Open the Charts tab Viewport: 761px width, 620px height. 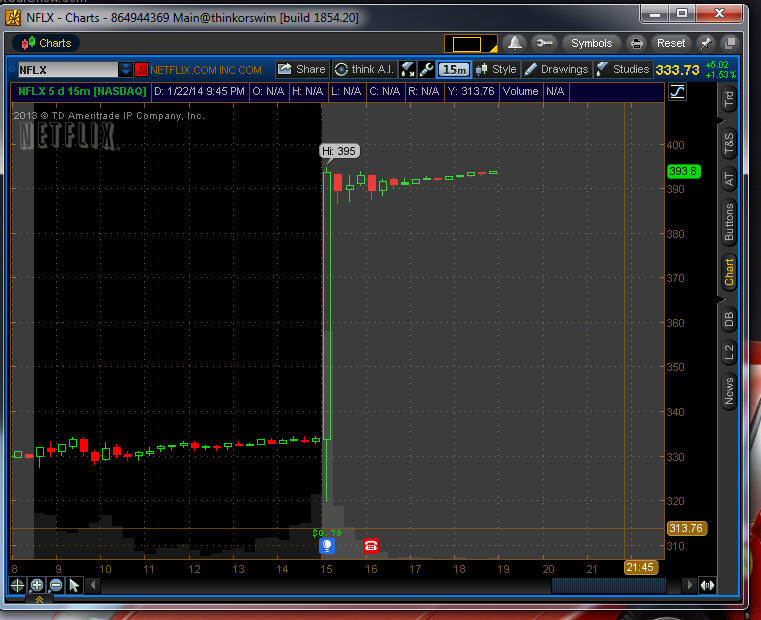pos(46,43)
